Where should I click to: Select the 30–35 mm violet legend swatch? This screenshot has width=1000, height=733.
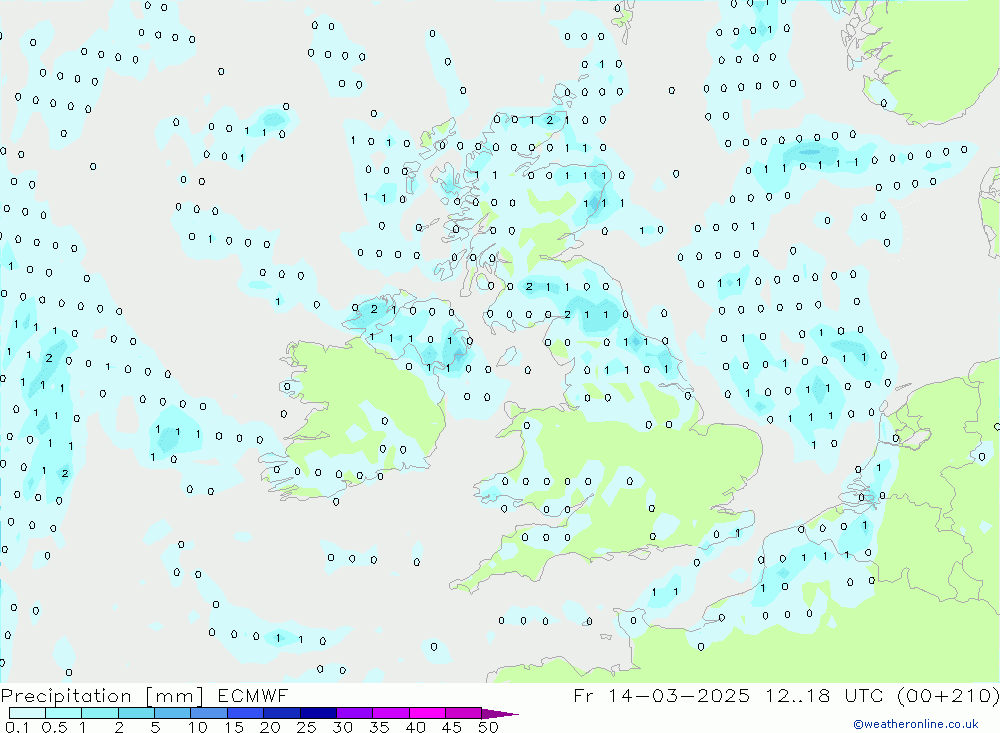click(355, 713)
